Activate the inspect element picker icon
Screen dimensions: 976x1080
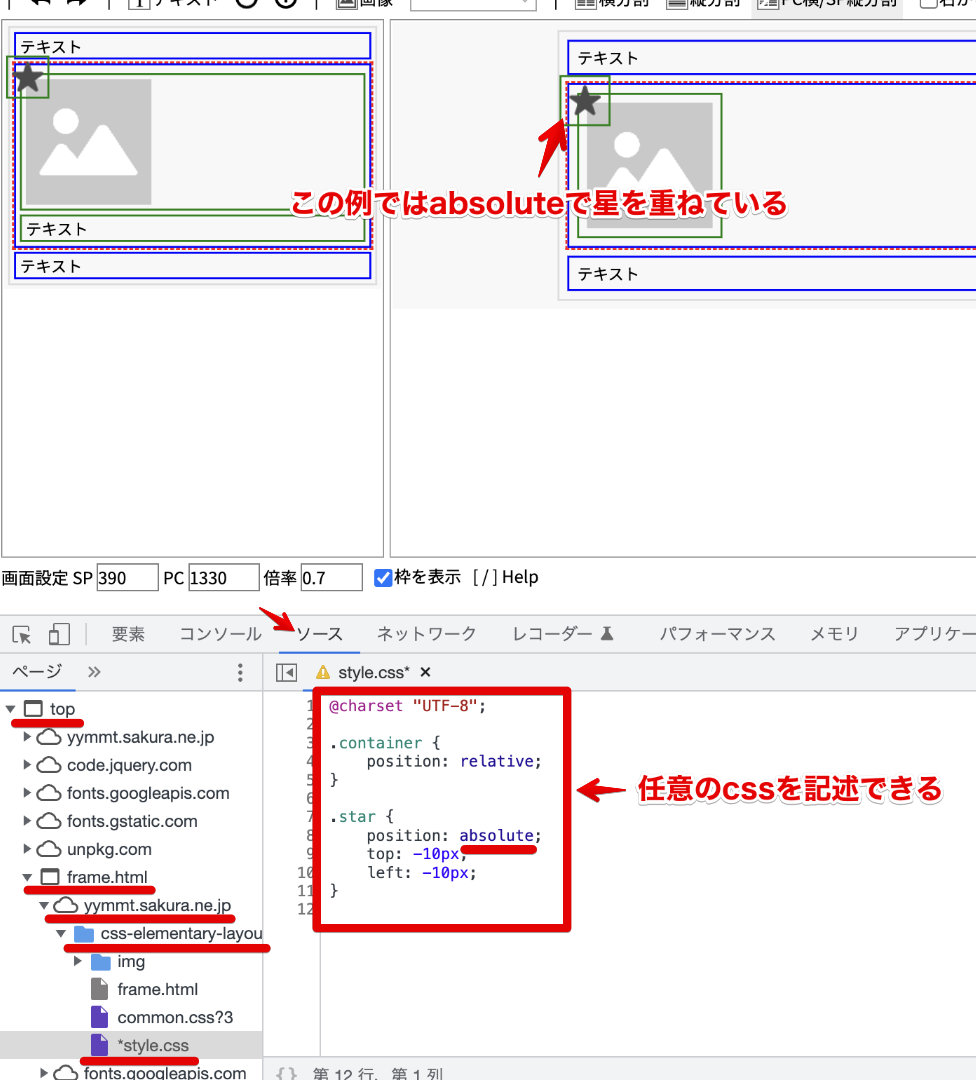21,634
